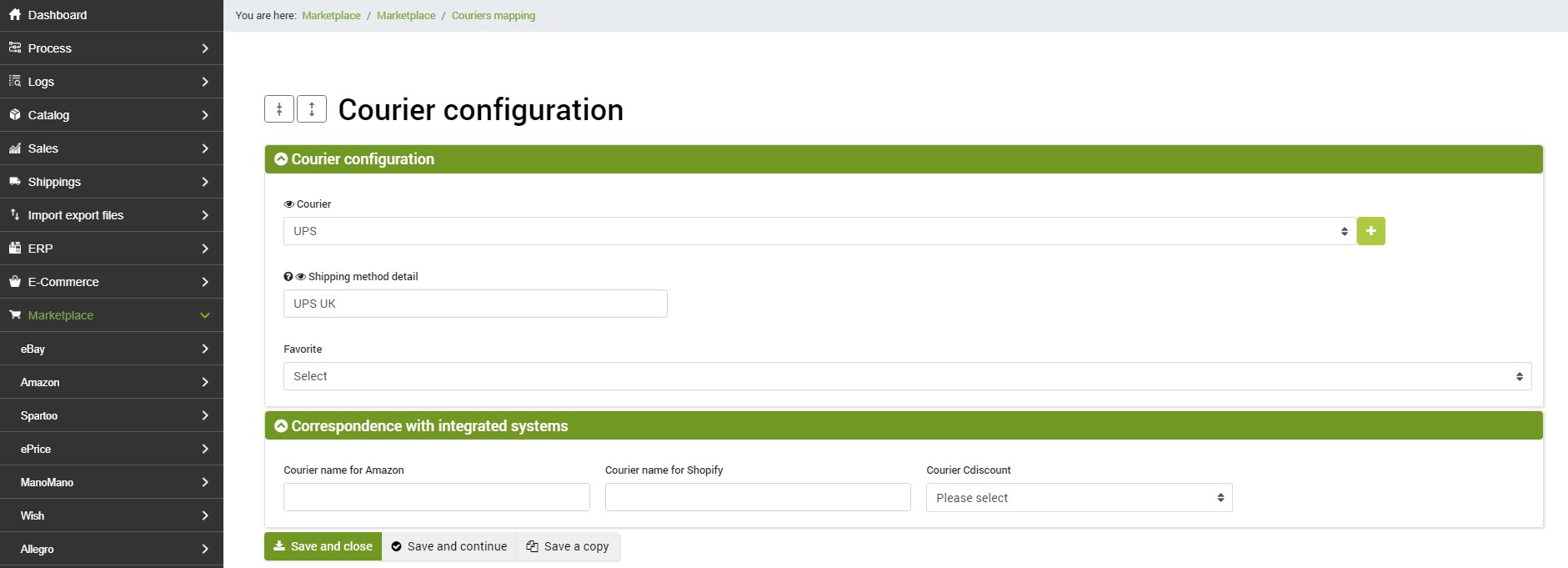Expand the Catalog menu chevron

pos(205,115)
